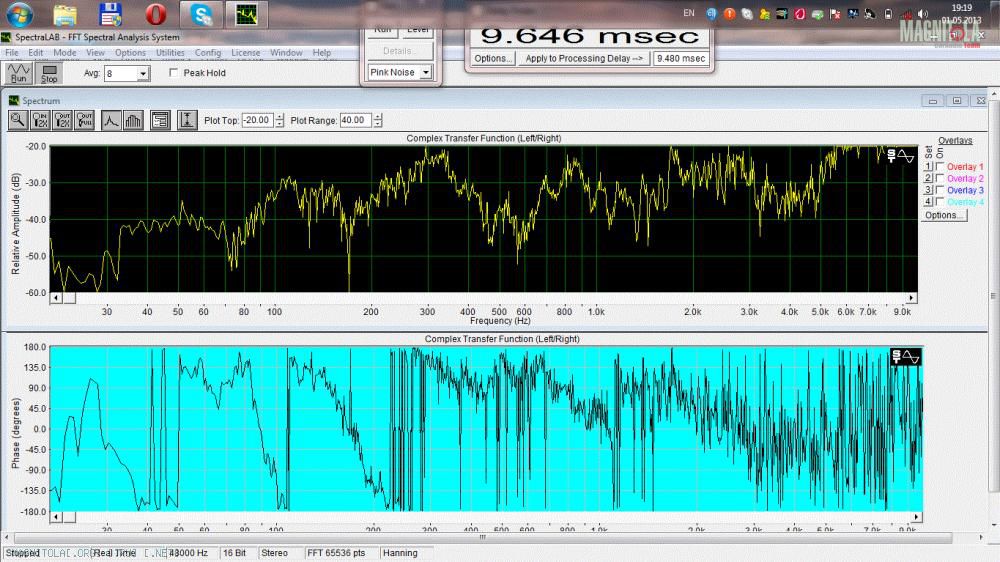
Task: Open the spectrum settings dialog icon
Action: click(160, 120)
